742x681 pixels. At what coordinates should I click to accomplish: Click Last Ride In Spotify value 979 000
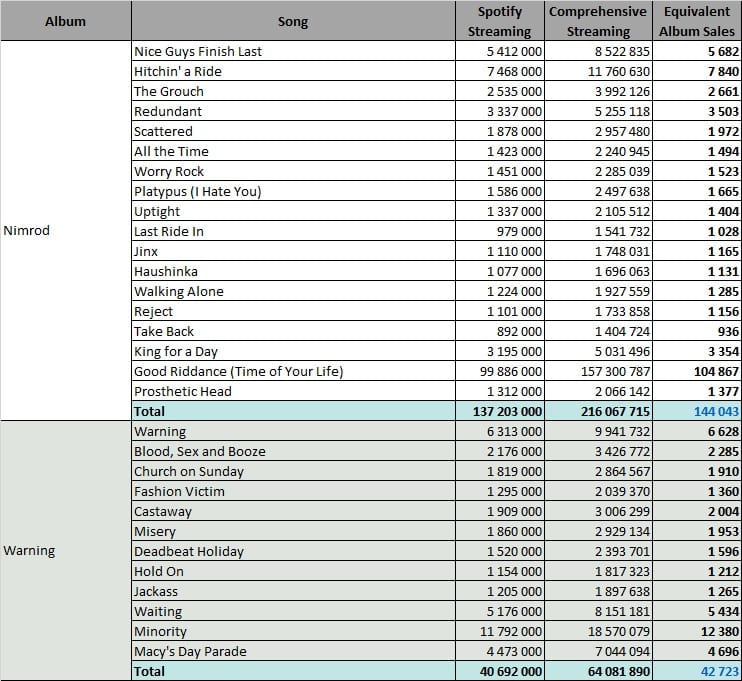(500, 231)
